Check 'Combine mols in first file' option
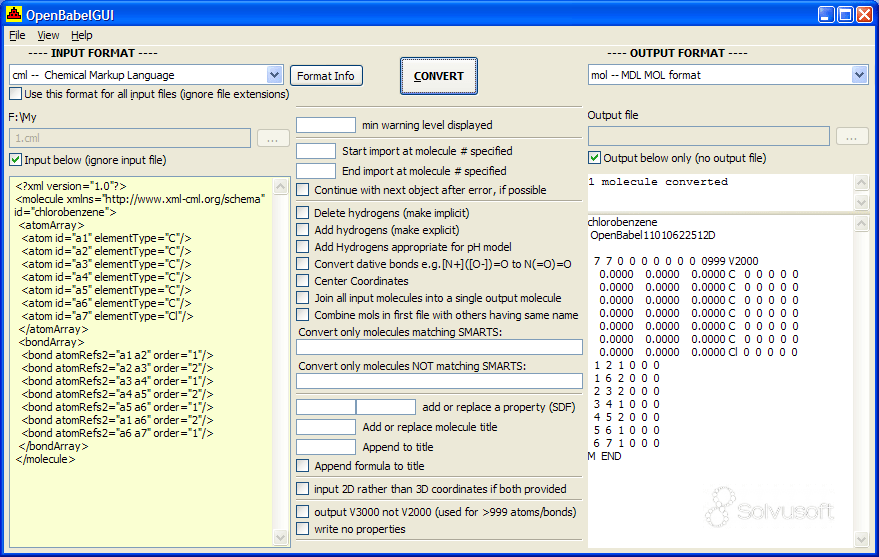The height and width of the screenshot is (557, 879). [x=303, y=315]
